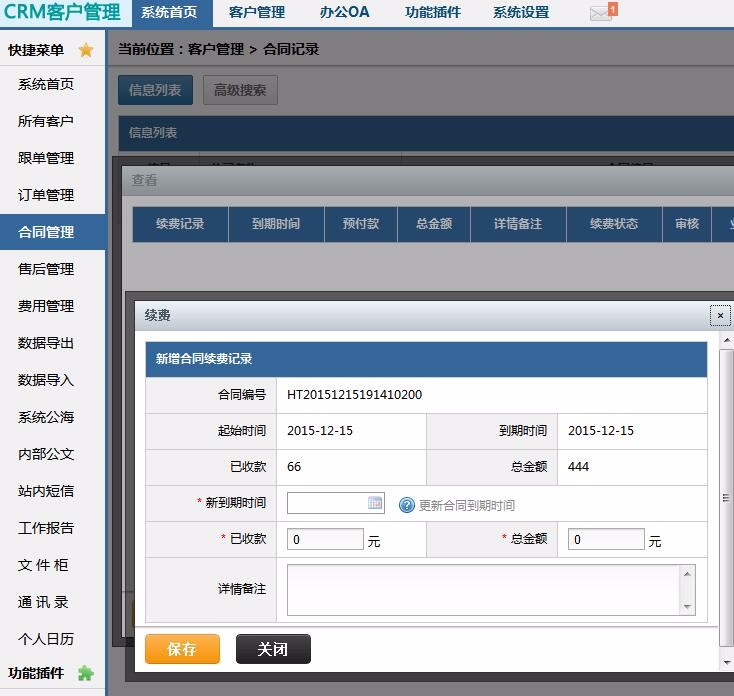Close the 续费 dialog with the X
The width and height of the screenshot is (734, 696).
pos(719,315)
